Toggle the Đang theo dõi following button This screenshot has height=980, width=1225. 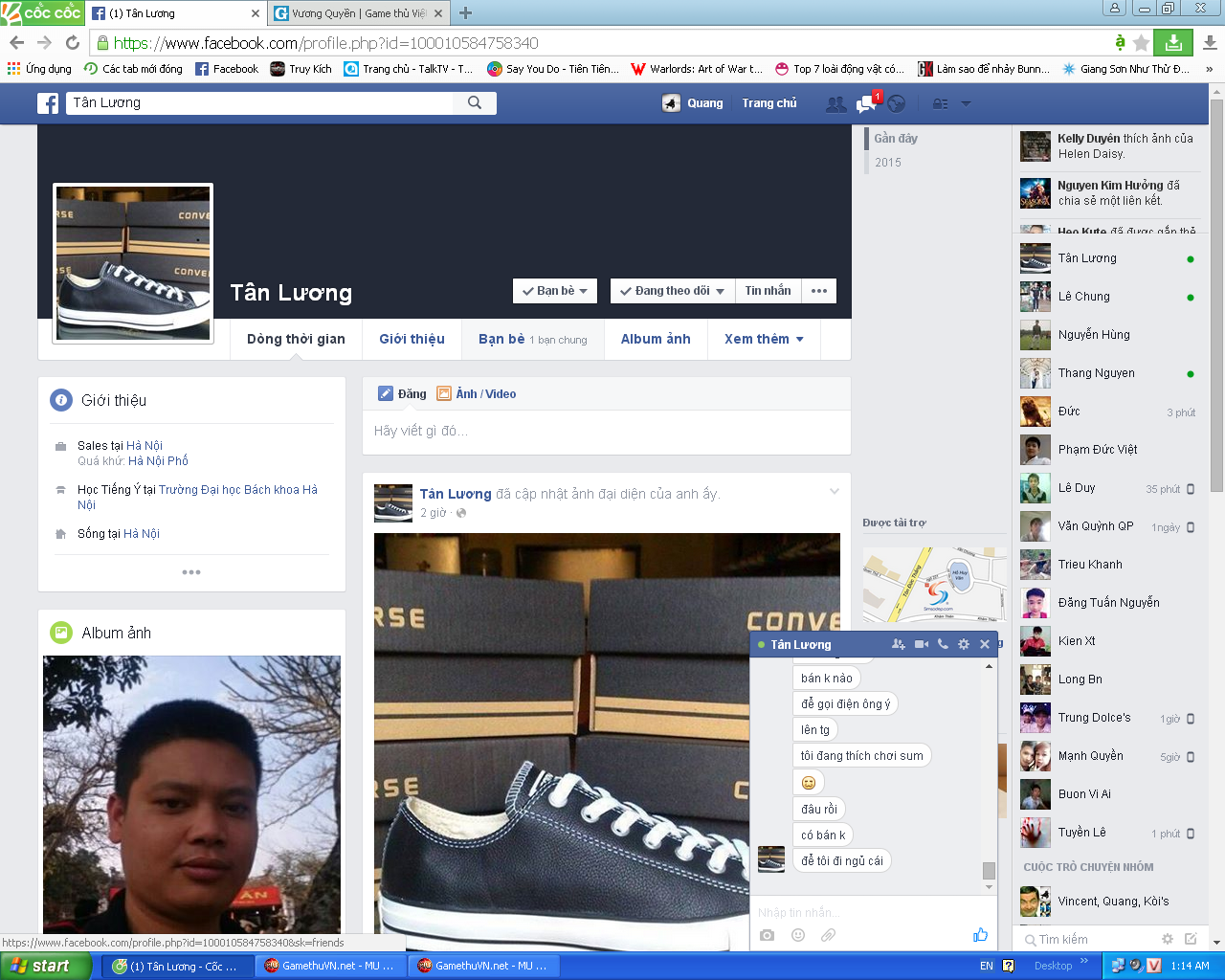672,291
